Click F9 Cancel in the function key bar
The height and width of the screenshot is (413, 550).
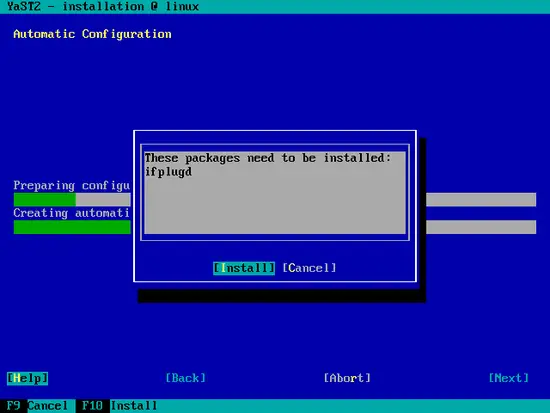(x=37, y=406)
